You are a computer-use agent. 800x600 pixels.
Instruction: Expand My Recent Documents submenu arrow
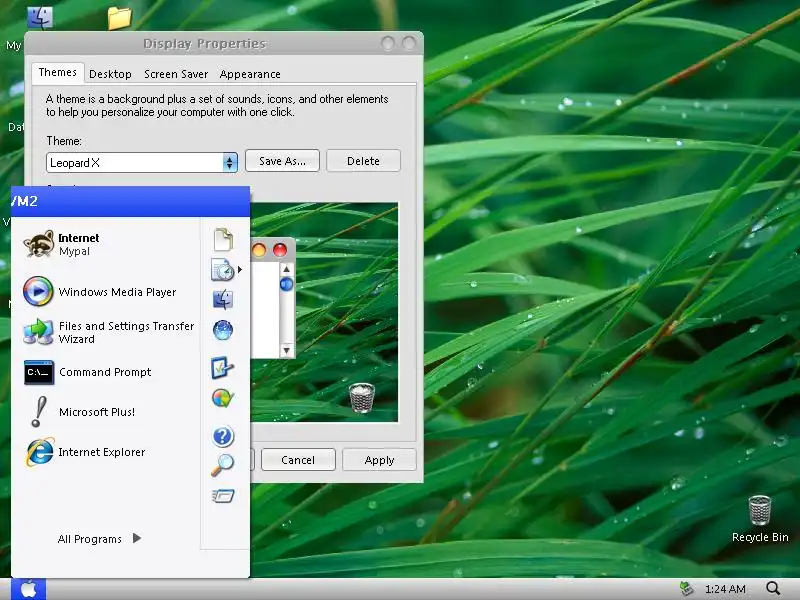(240, 269)
